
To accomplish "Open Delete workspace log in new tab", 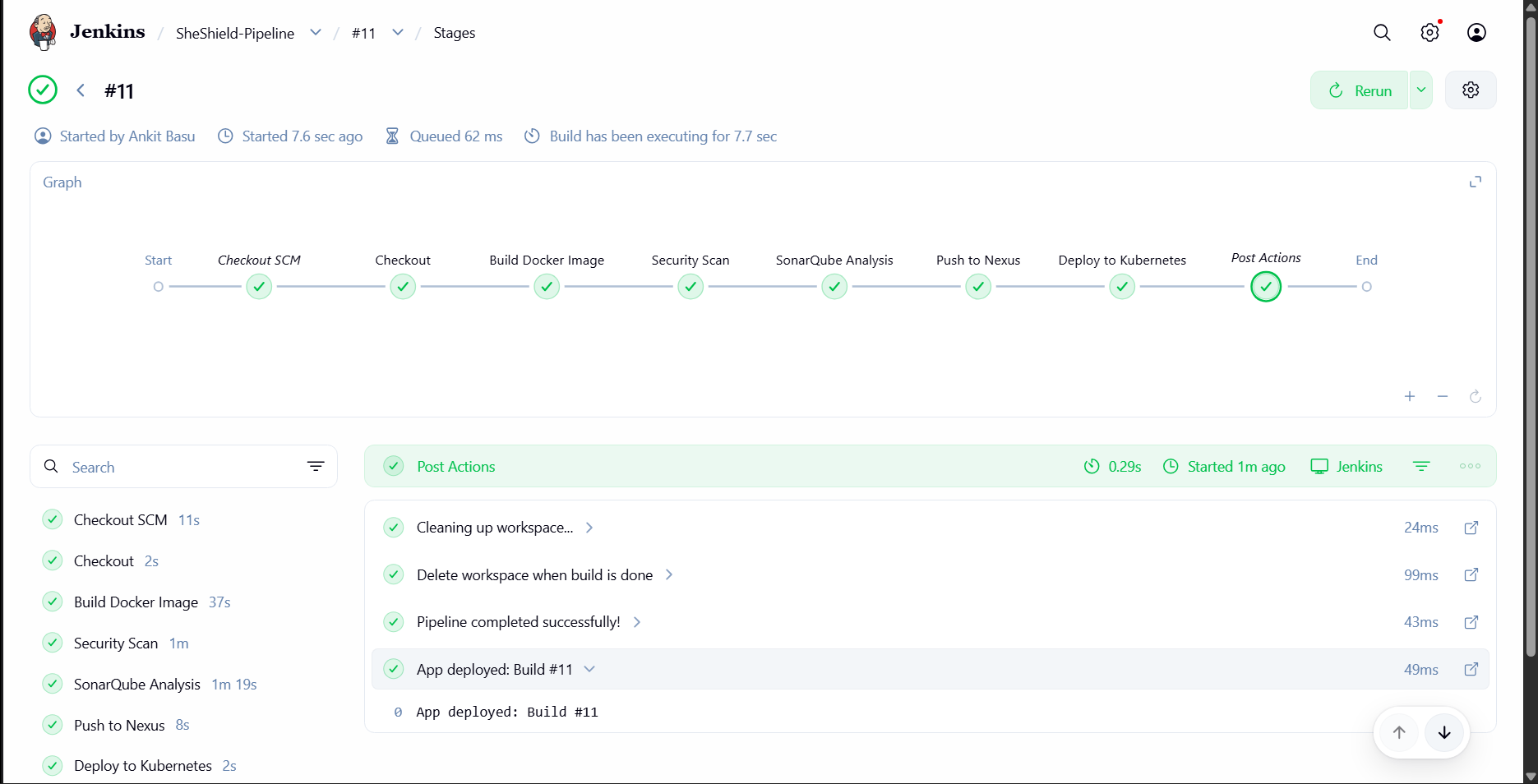I will coord(1471,574).
